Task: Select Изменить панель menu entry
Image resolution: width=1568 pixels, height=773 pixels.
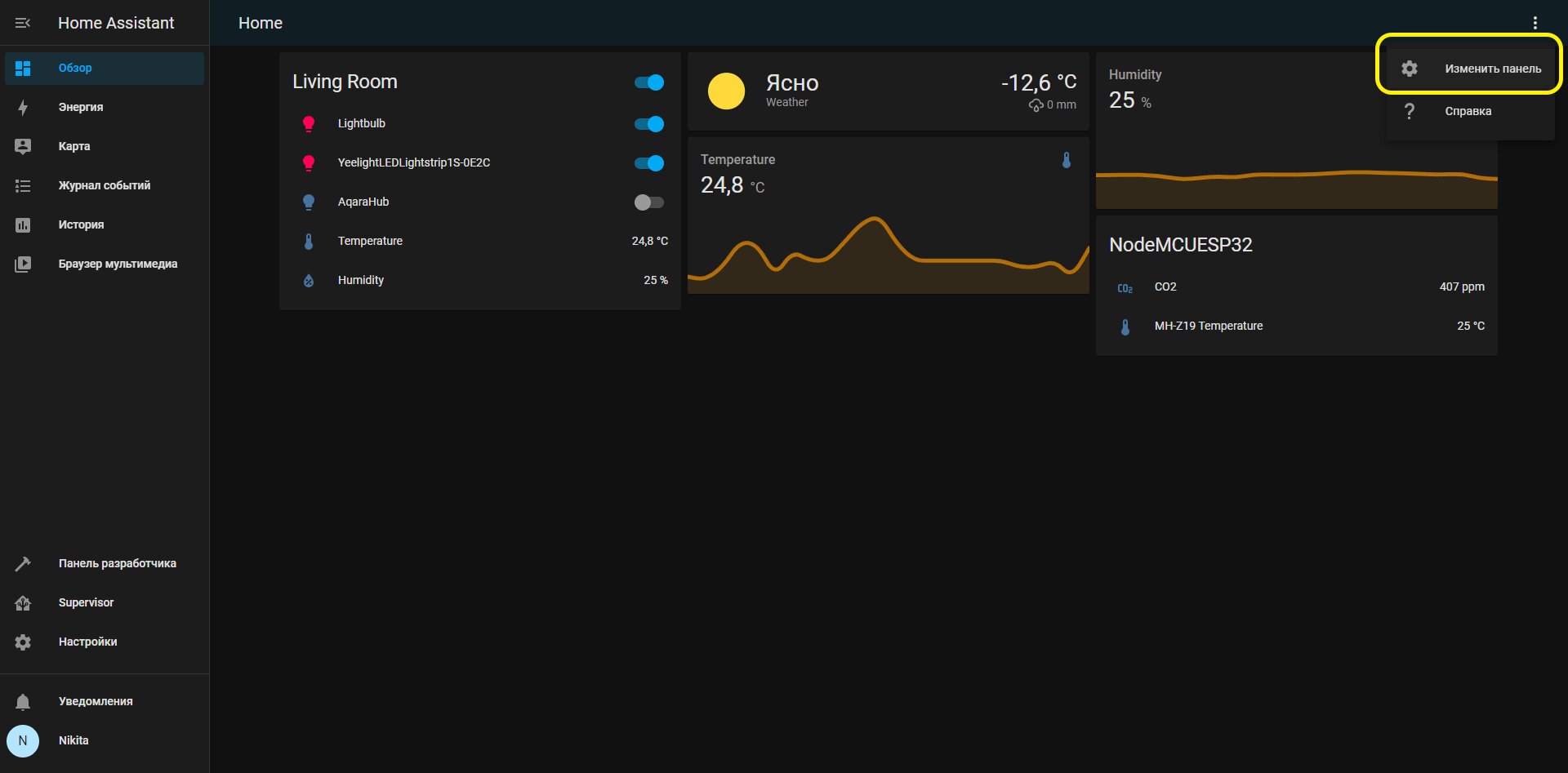Action: coord(1470,69)
